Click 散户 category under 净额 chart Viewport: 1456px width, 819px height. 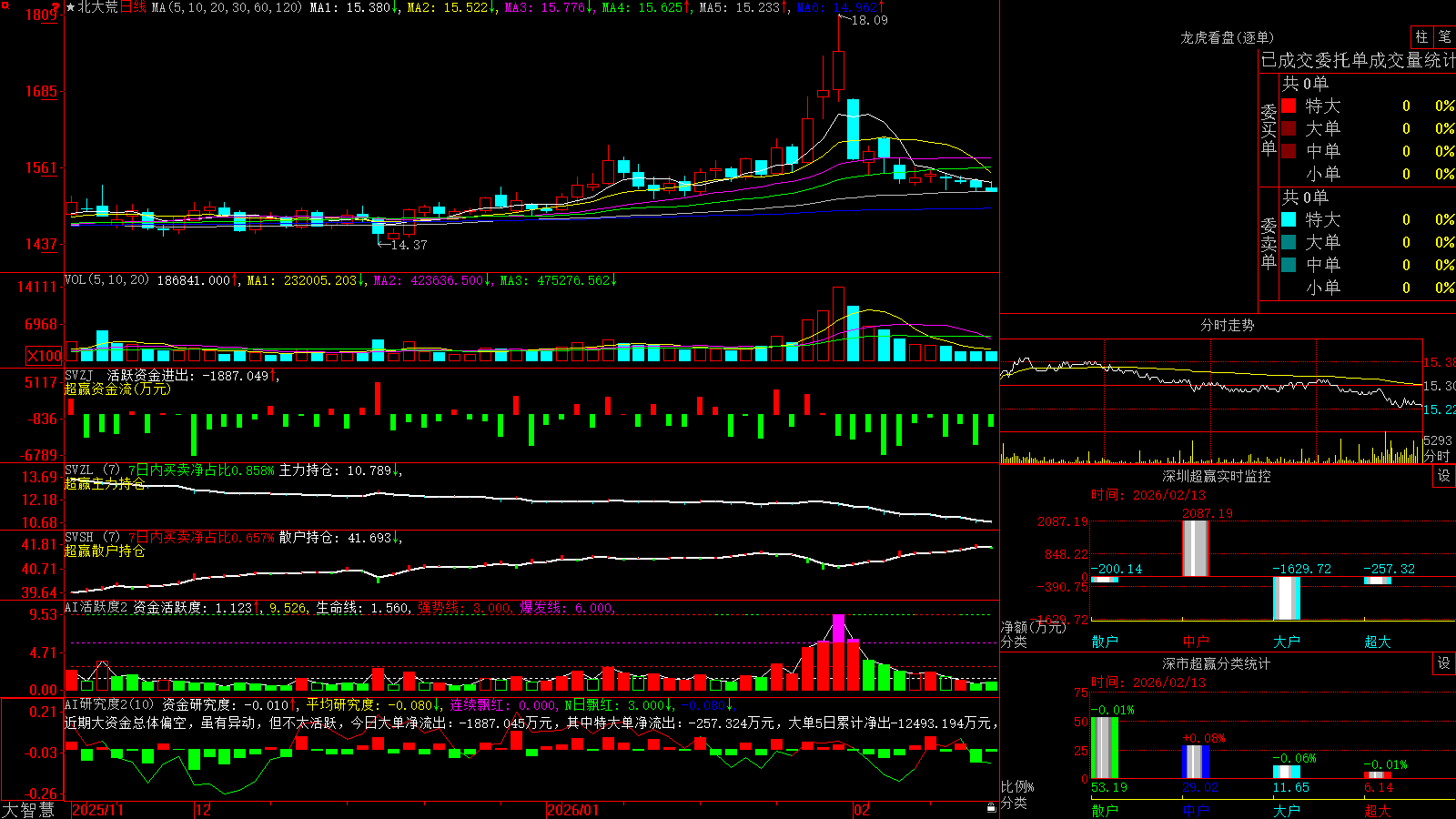1105,642
